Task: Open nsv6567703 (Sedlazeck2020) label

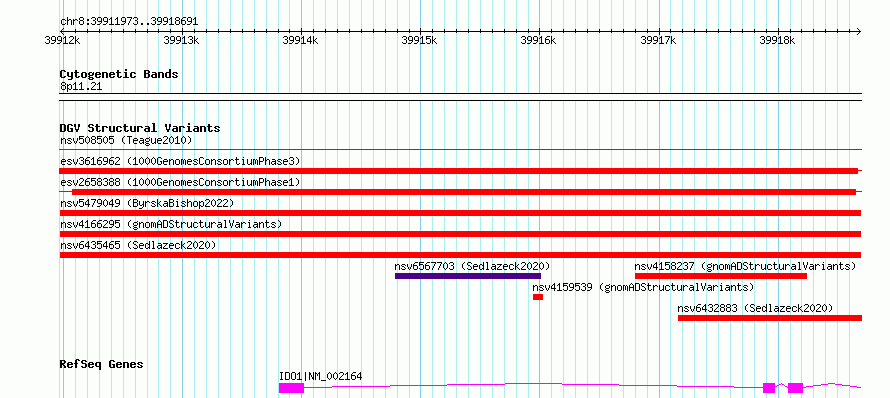Action: 472,266
